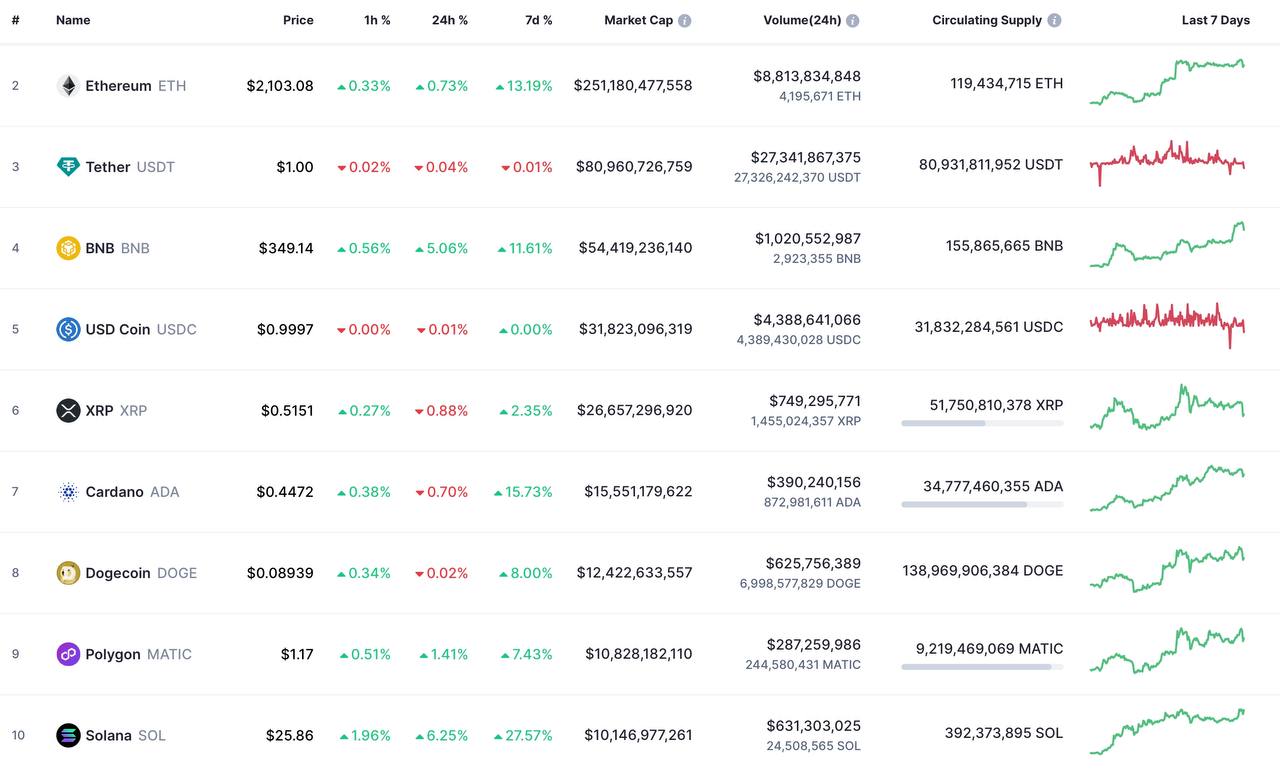Click Polygon circulating supply progress bar

982,667
